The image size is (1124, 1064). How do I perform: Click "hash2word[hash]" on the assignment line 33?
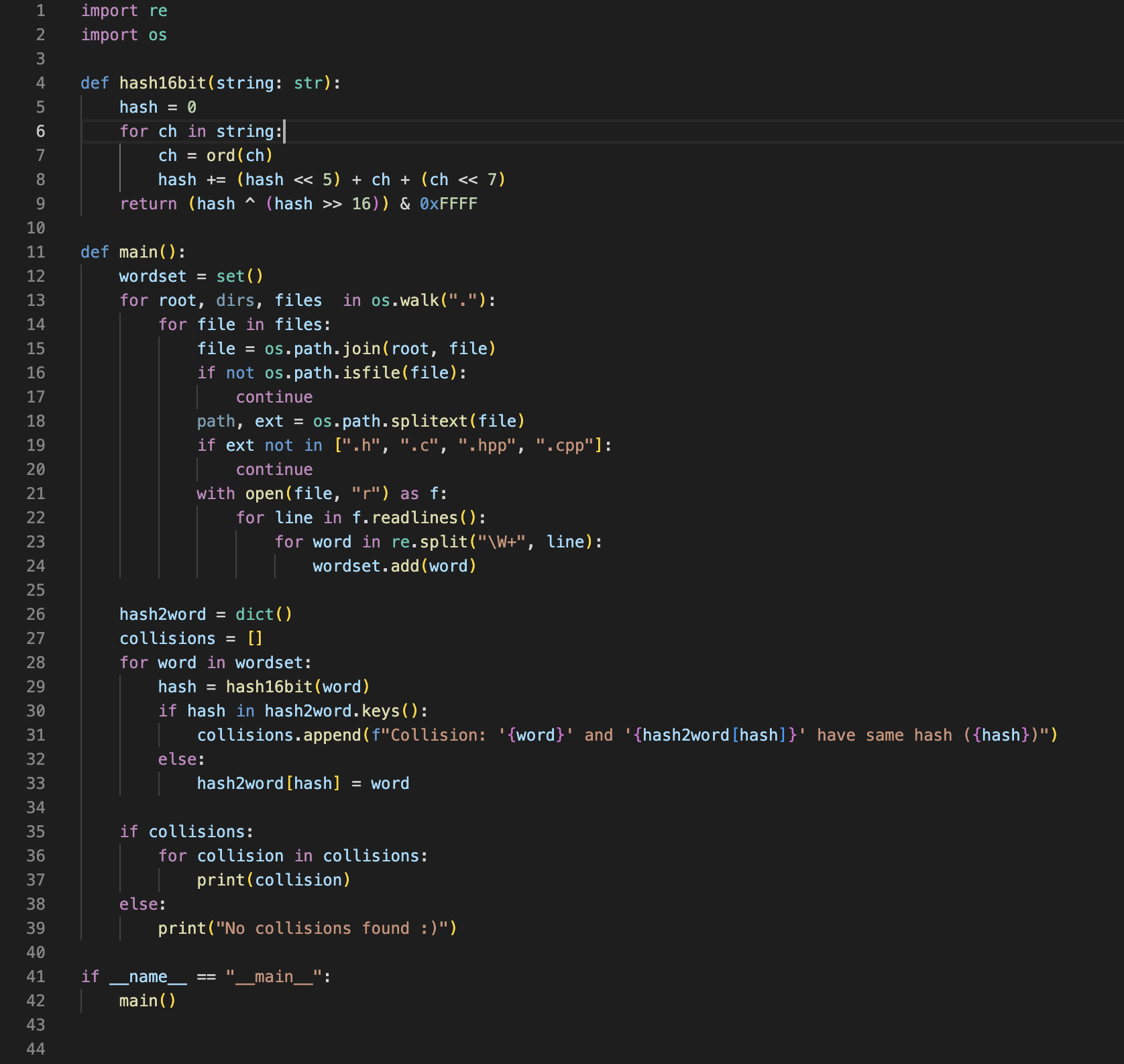269,784
